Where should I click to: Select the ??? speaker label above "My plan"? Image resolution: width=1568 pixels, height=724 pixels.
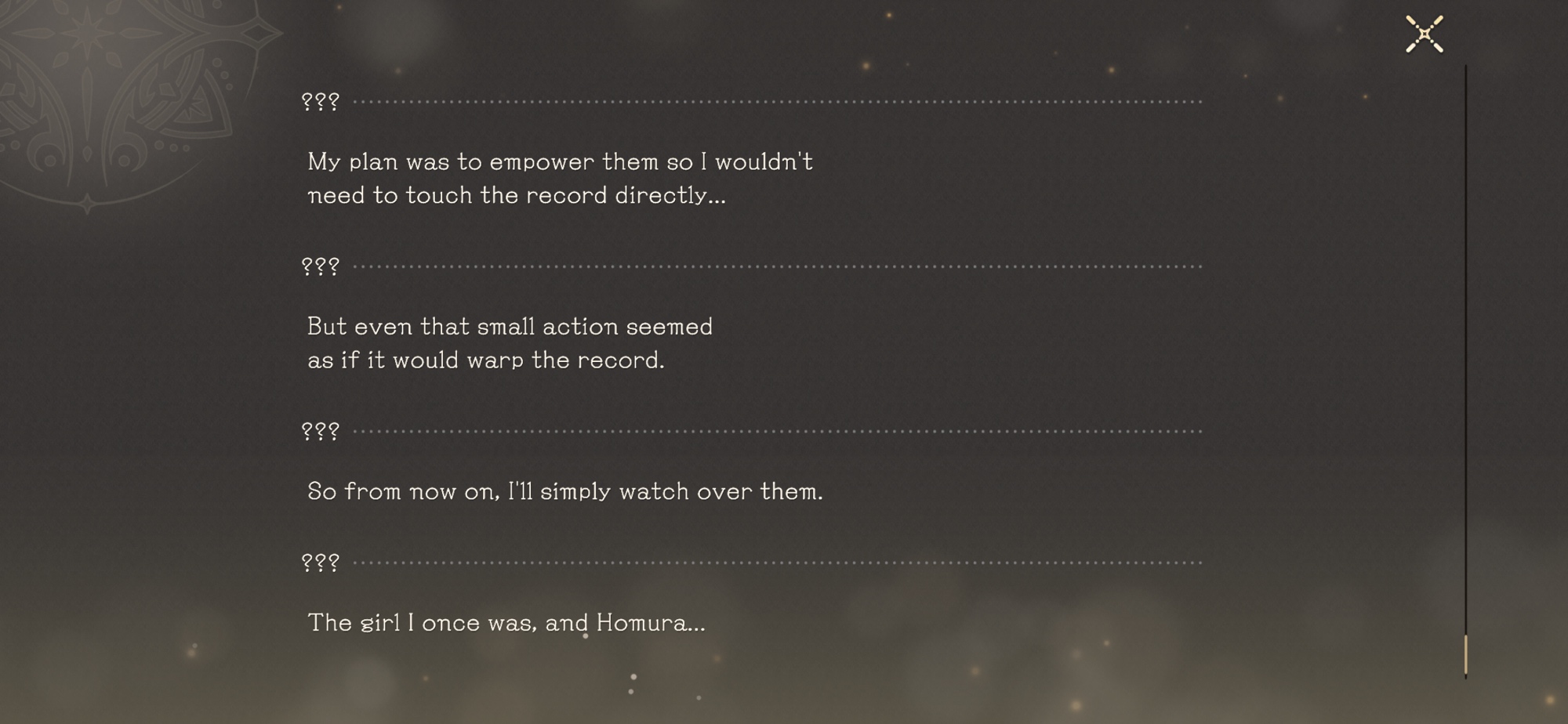point(321,102)
